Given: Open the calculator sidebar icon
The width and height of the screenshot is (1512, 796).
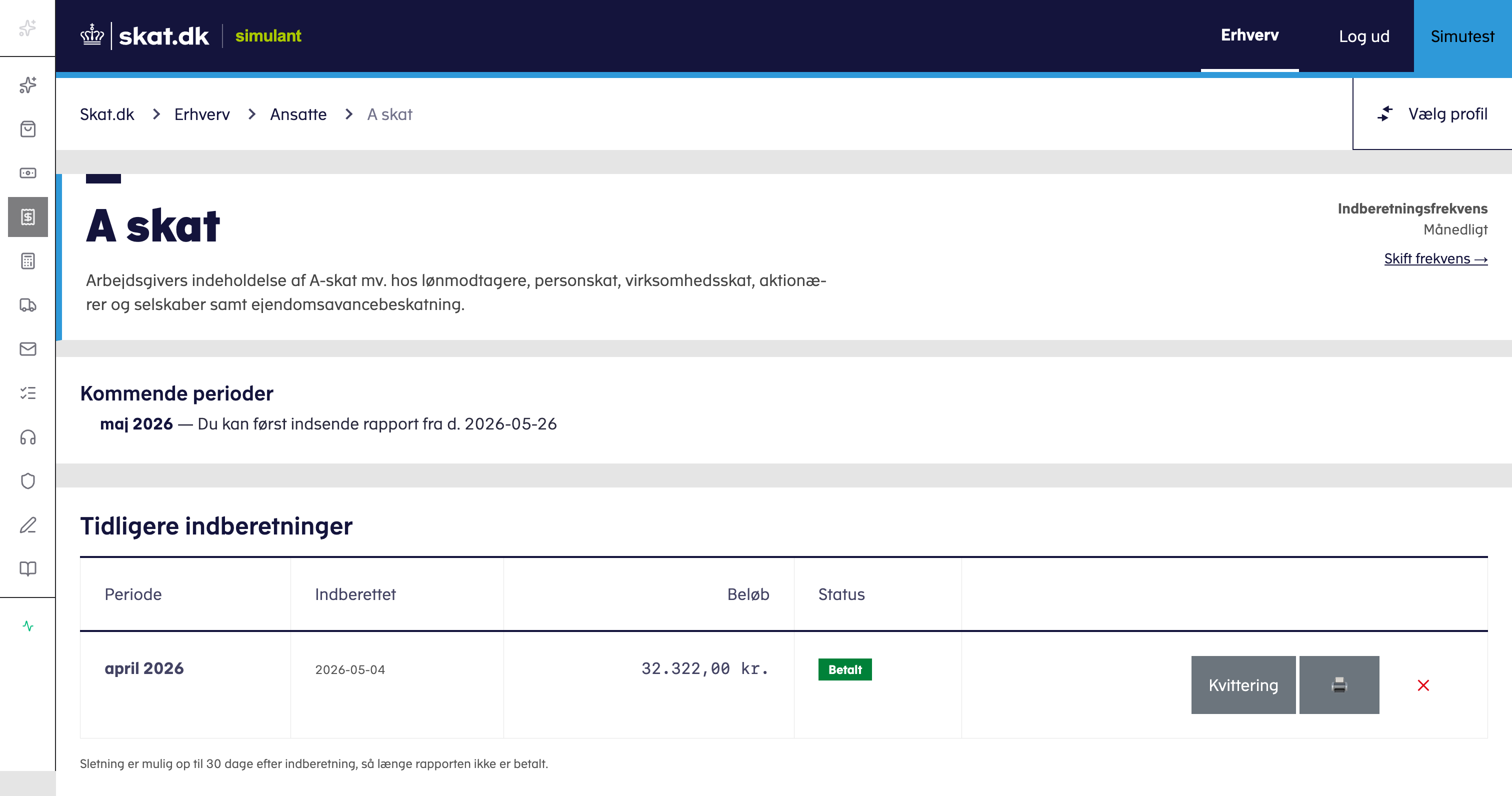Looking at the screenshot, I should pos(27,261).
